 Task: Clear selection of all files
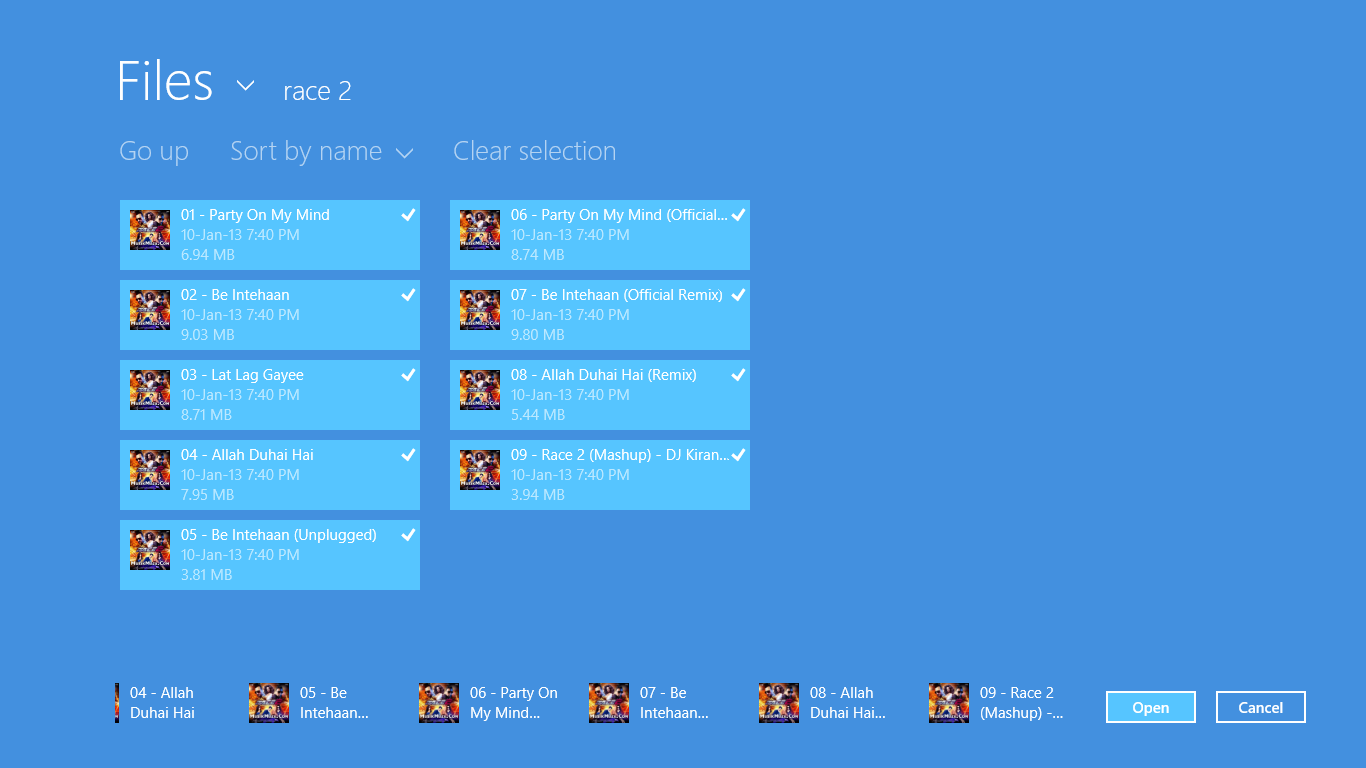pyautogui.click(x=534, y=151)
